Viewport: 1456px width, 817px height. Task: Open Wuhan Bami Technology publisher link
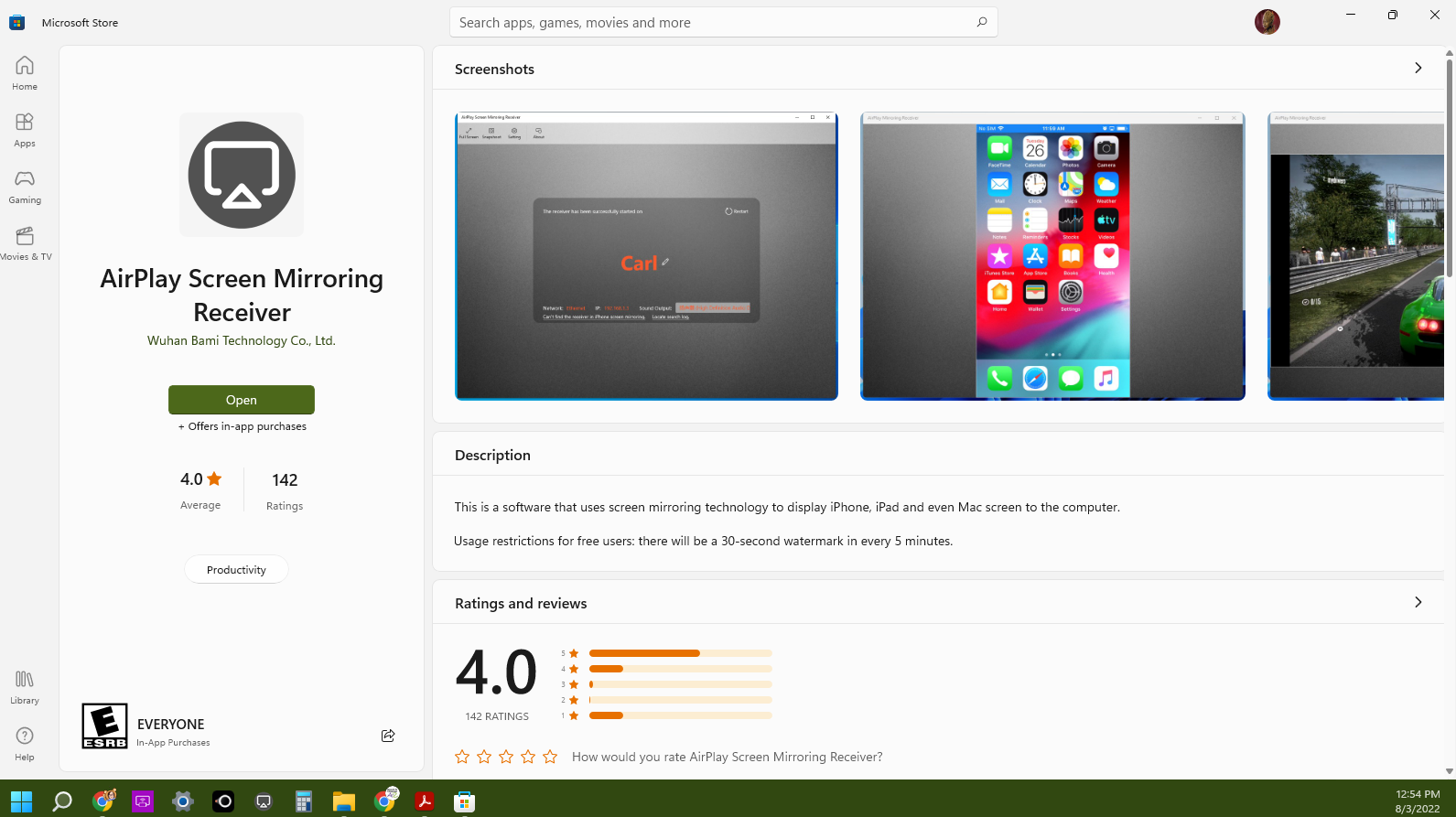tap(242, 340)
